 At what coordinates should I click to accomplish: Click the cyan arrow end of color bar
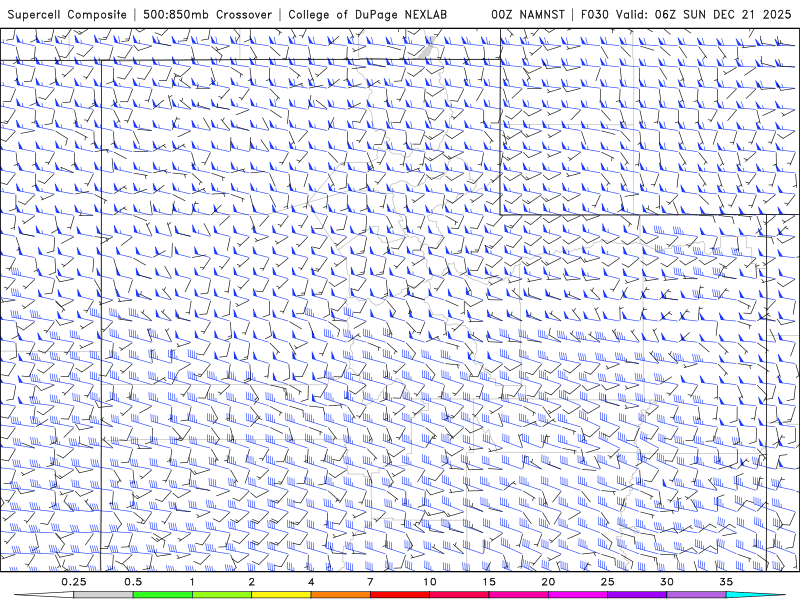tap(758, 595)
